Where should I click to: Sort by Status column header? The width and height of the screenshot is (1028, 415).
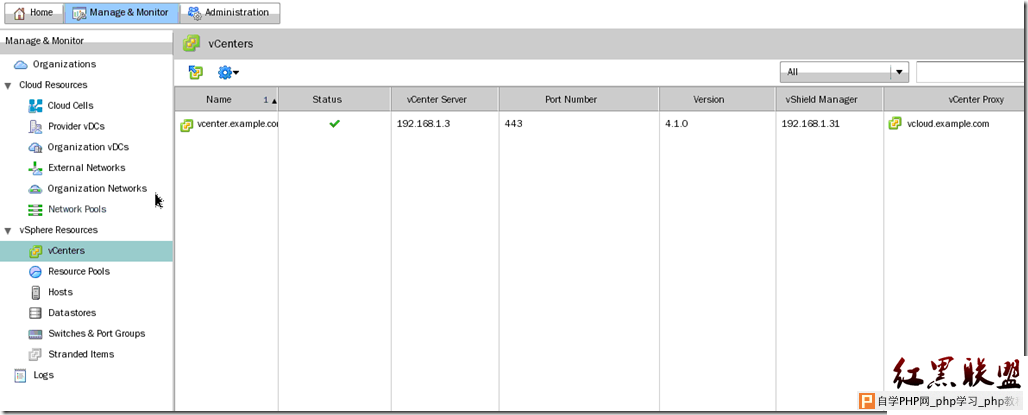pyautogui.click(x=335, y=100)
